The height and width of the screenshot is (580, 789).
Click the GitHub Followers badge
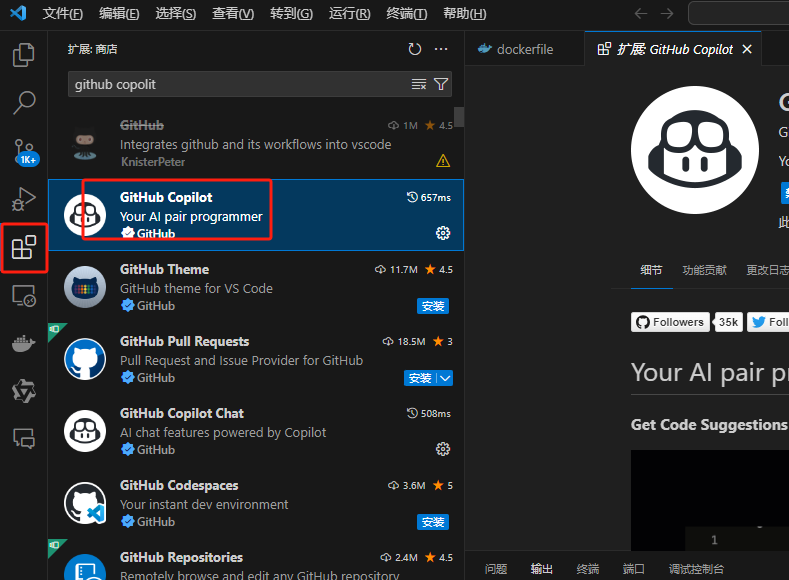click(670, 322)
